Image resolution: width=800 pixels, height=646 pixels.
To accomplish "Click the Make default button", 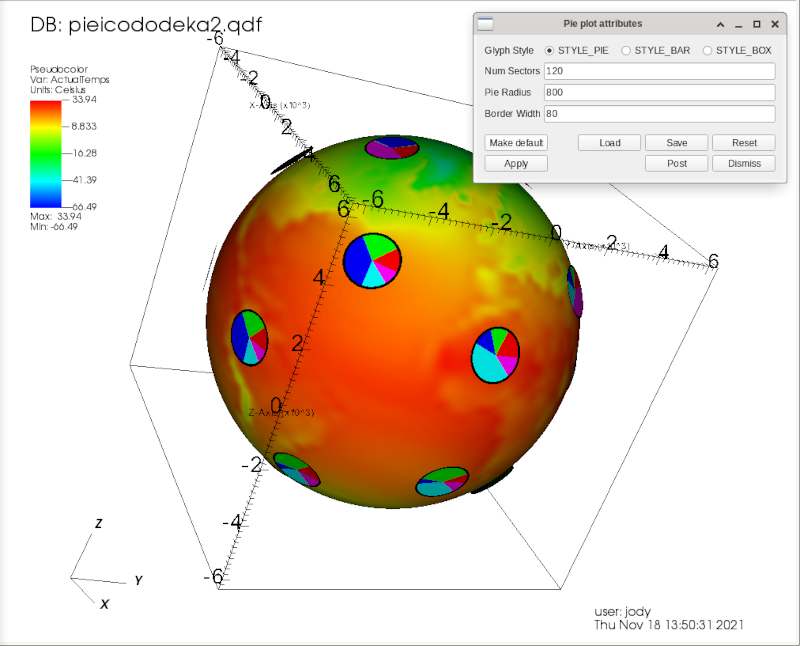I will [x=516, y=143].
